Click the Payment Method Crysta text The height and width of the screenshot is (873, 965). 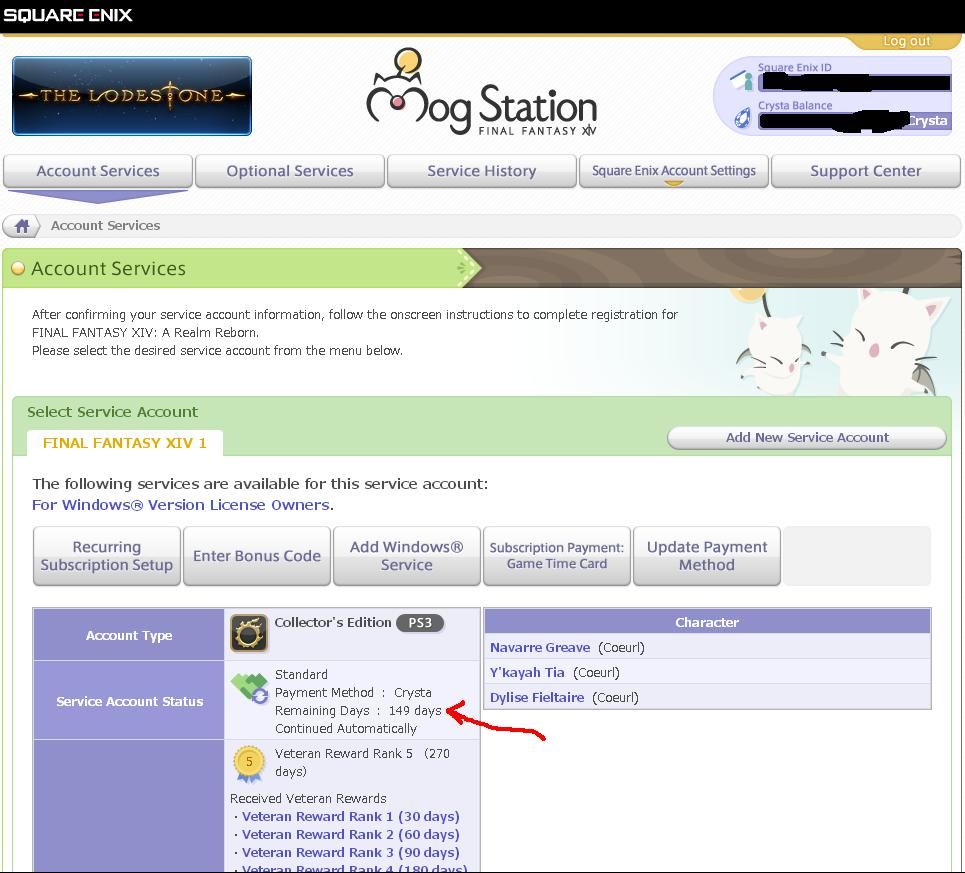(x=353, y=693)
